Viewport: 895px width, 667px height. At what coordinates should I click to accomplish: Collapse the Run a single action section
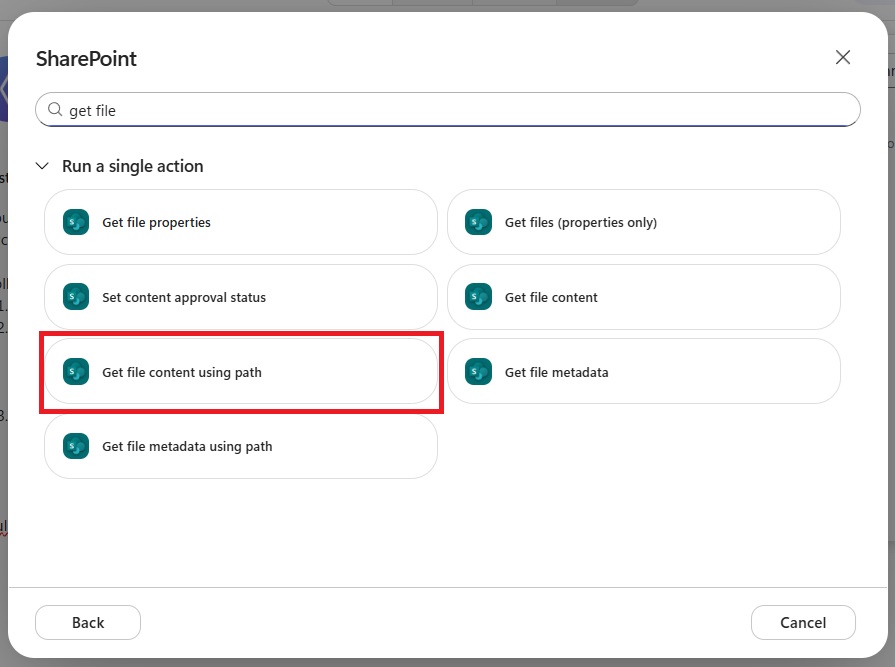(x=42, y=166)
